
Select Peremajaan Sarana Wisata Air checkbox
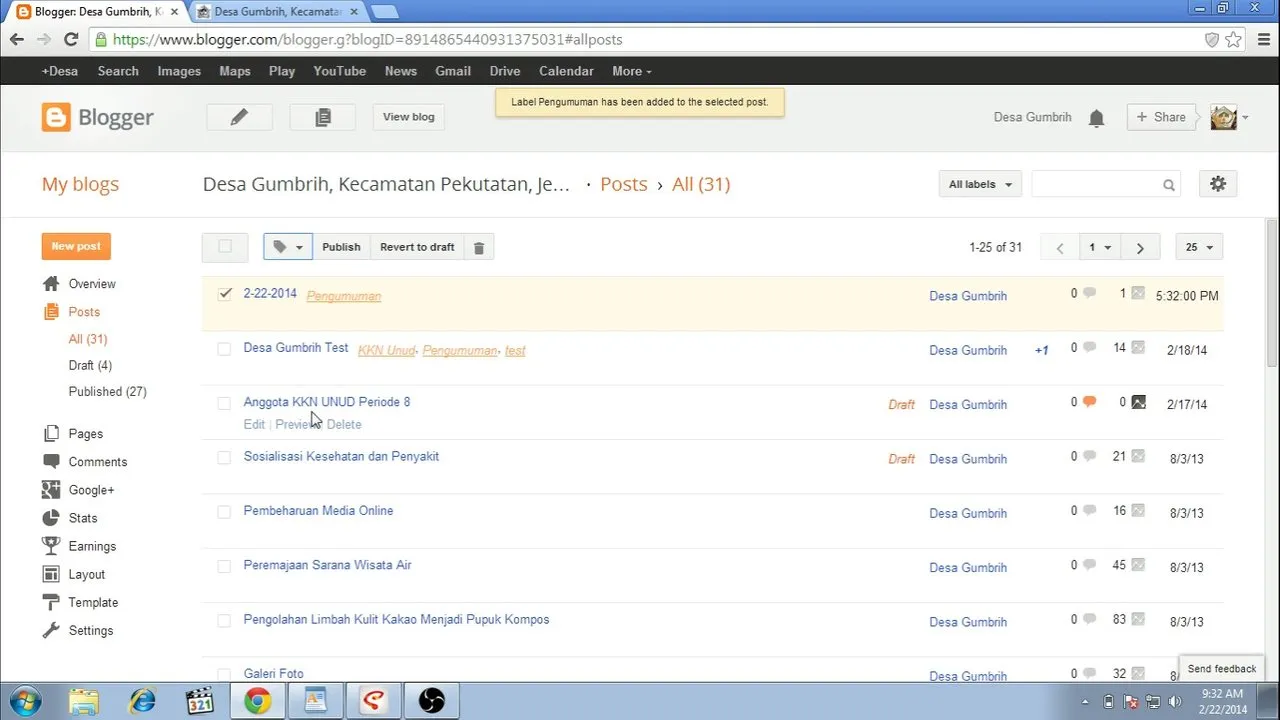224,566
